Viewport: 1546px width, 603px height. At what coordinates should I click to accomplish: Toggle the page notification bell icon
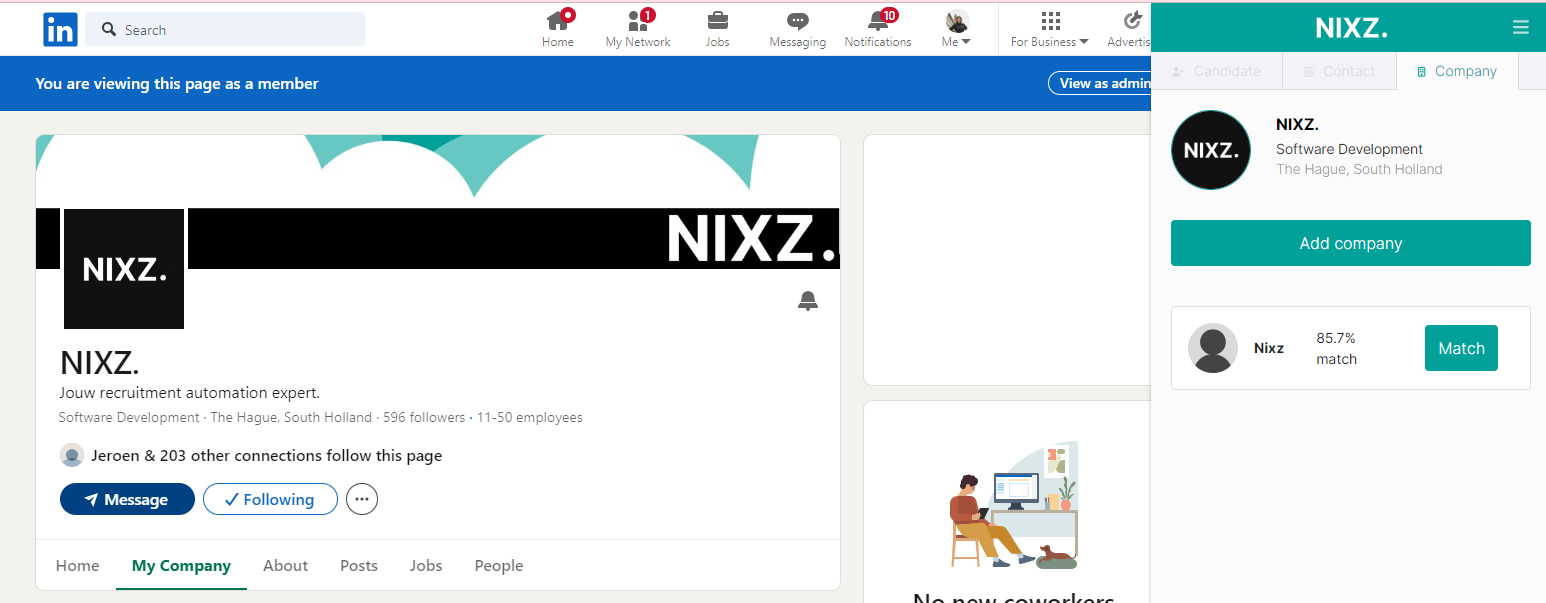click(x=808, y=300)
